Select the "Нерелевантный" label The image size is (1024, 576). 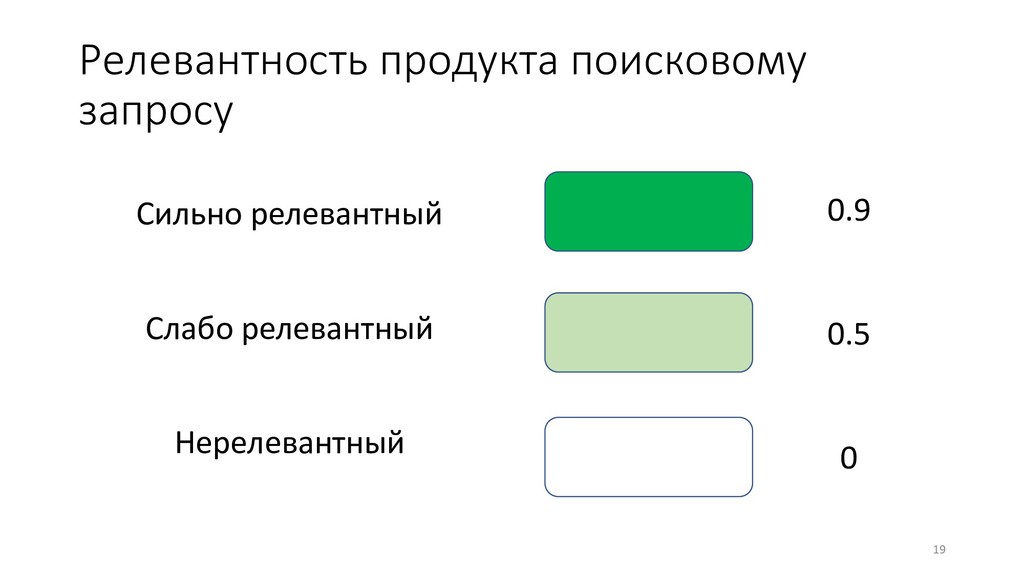click(289, 443)
